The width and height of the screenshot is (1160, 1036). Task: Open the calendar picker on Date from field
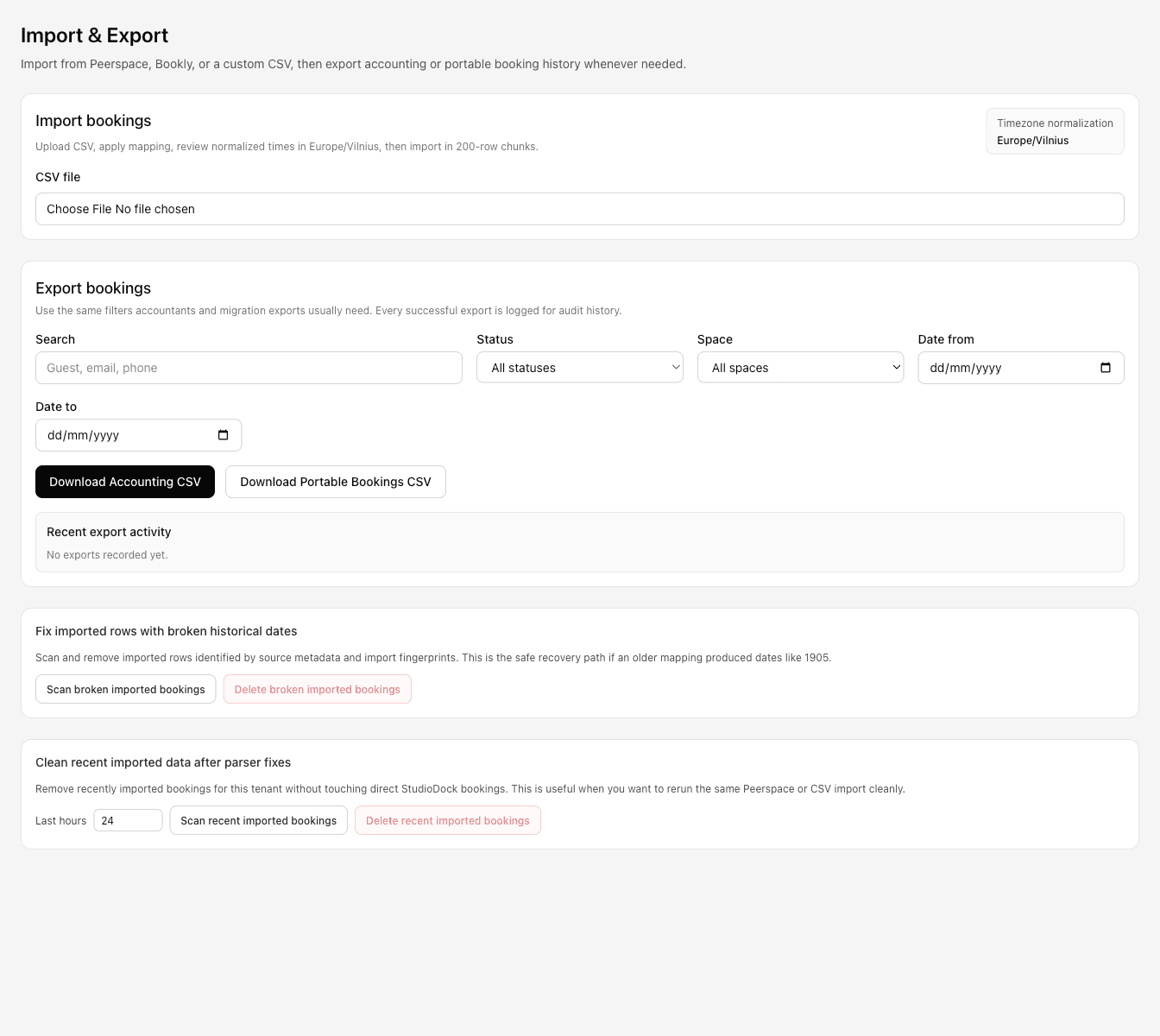click(x=1106, y=367)
